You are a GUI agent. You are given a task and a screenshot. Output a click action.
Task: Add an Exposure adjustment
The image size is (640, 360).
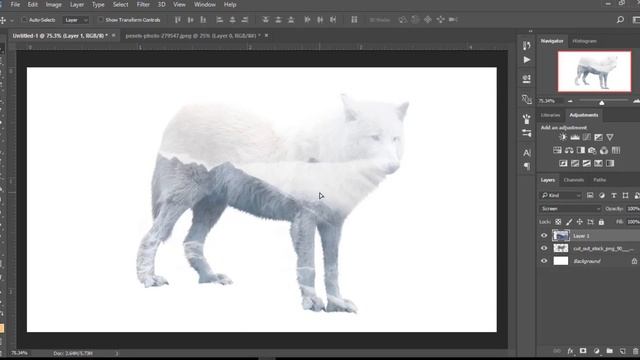click(x=598, y=137)
